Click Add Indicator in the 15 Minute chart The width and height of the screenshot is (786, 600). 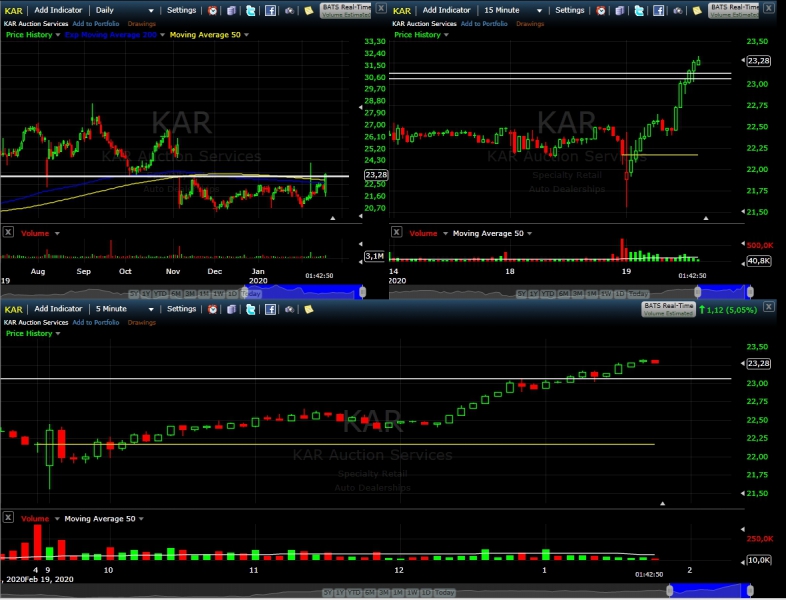(x=446, y=10)
